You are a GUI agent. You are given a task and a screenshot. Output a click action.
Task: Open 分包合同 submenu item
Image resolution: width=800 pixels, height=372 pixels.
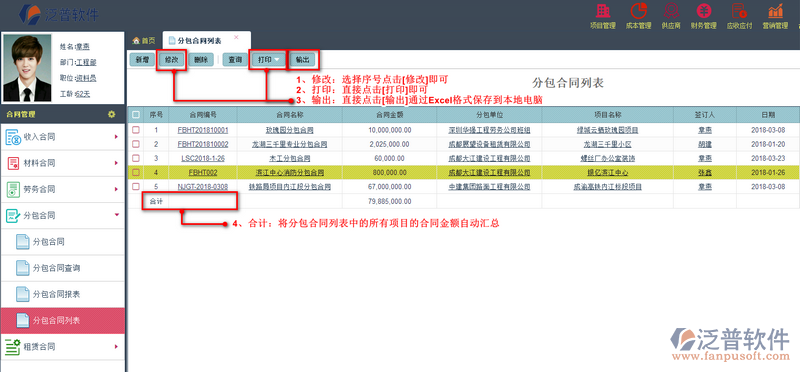tap(62, 242)
